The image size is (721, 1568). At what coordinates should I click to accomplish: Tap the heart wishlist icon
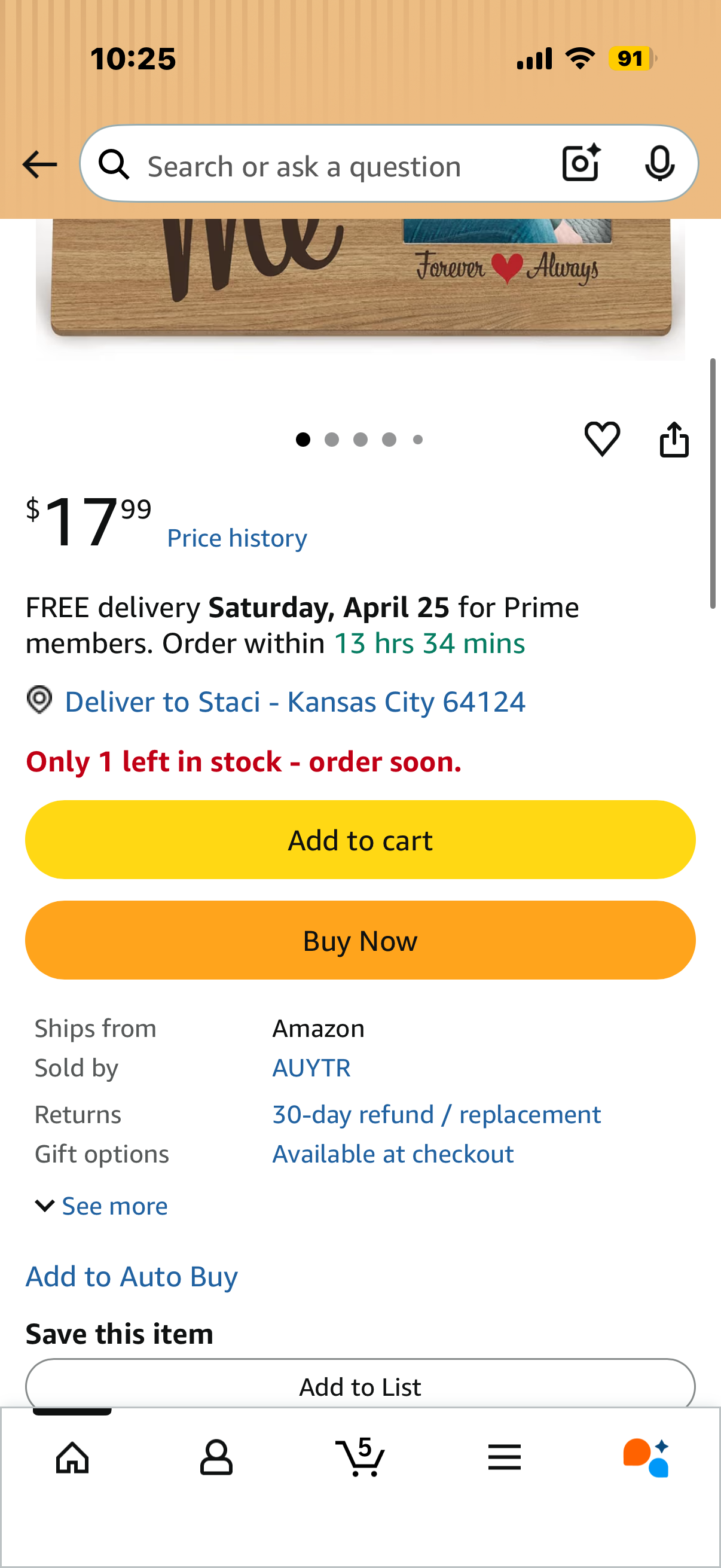pos(602,438)
